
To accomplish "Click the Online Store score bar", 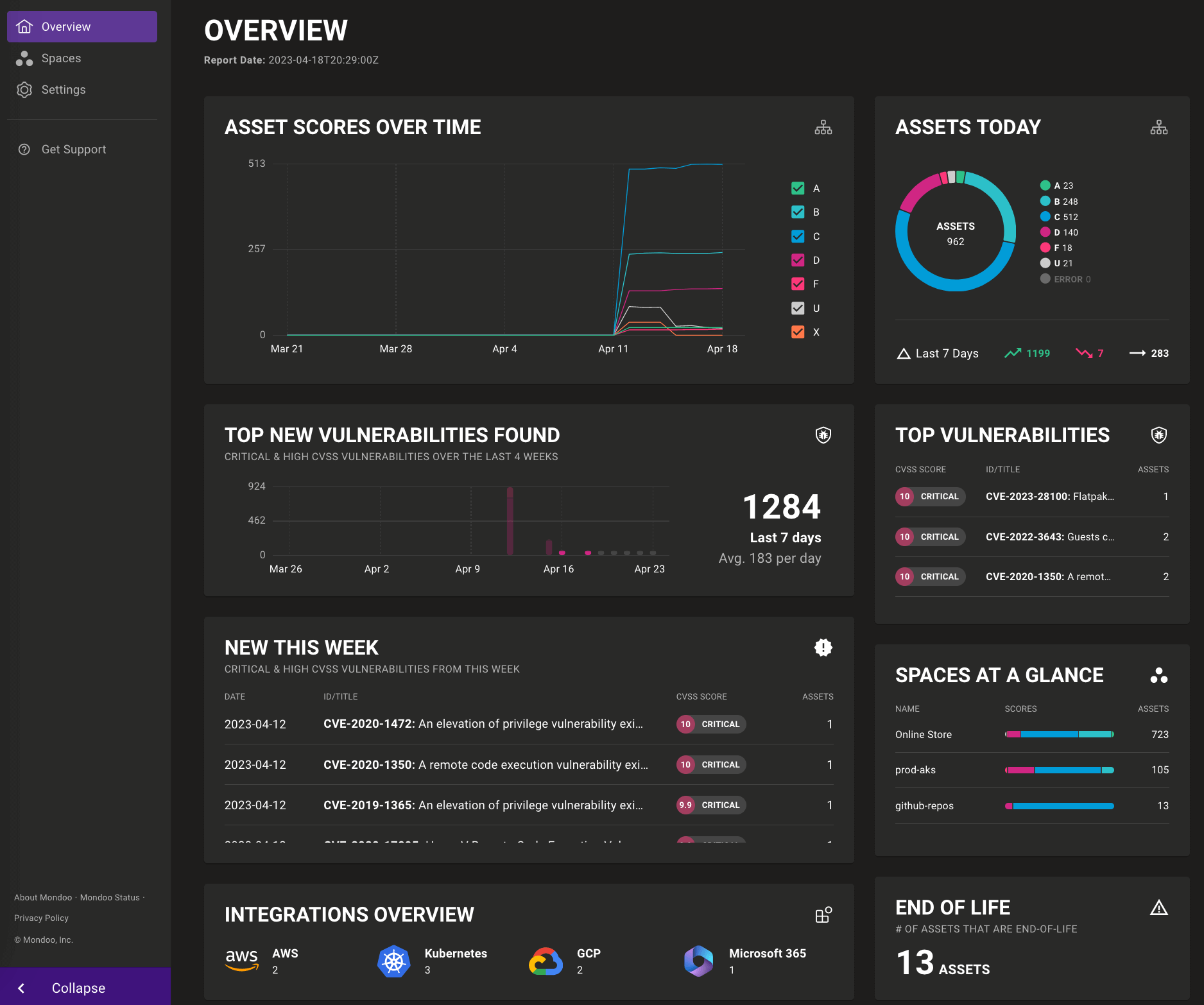I will [1059, 734].
